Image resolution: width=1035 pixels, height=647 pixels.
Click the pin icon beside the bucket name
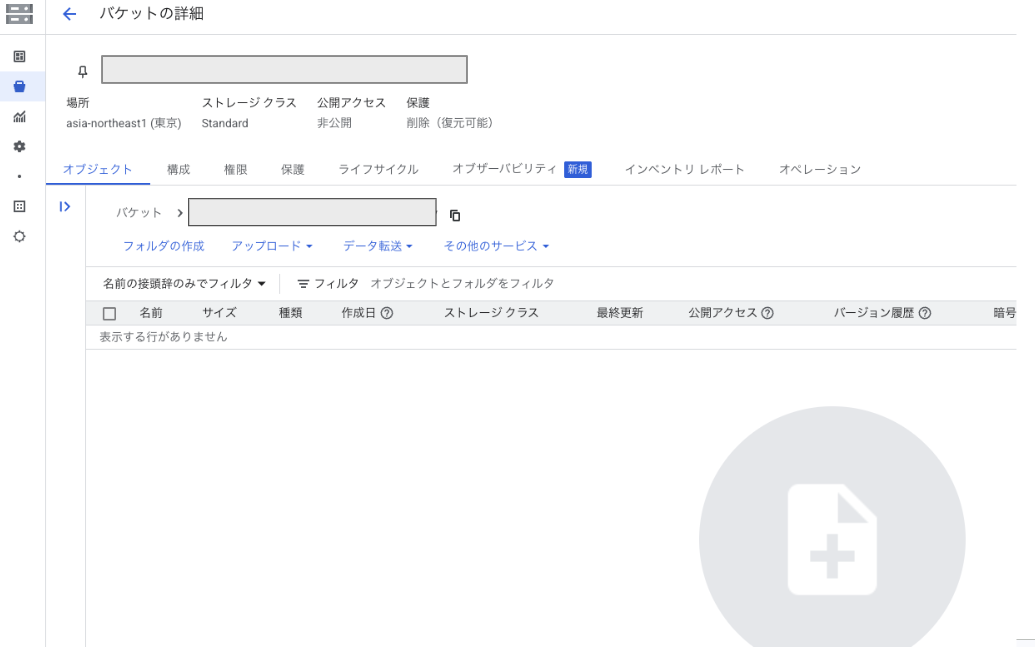pos(83,71)
